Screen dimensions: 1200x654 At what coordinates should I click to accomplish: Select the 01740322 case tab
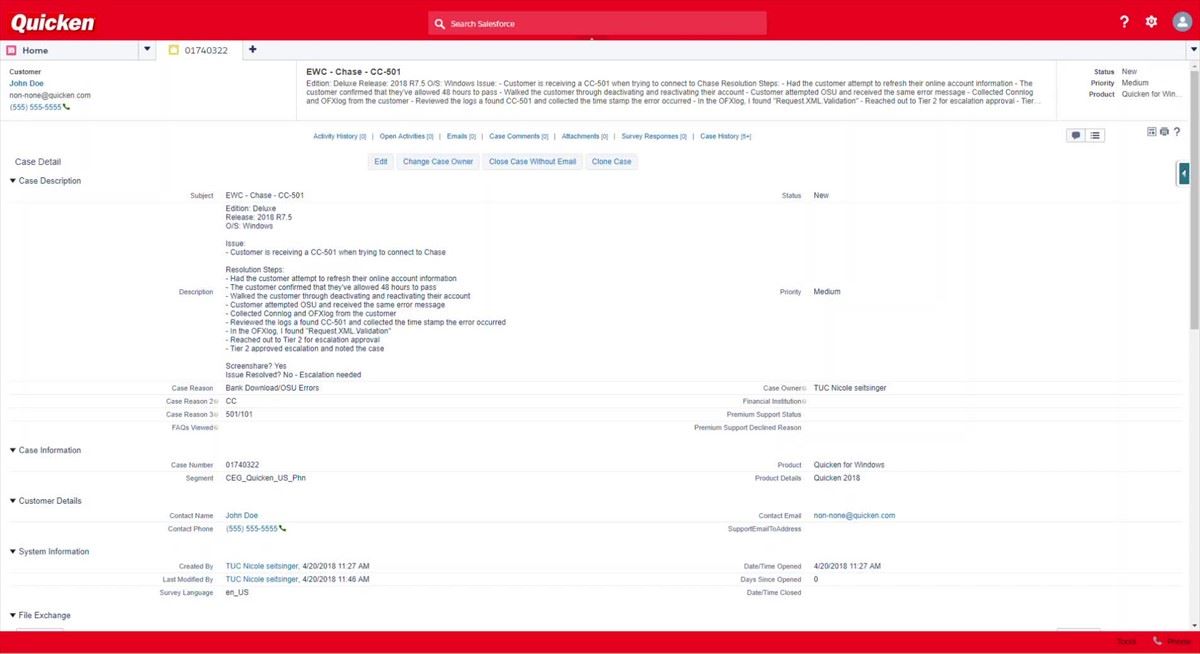tap(205, 50)
